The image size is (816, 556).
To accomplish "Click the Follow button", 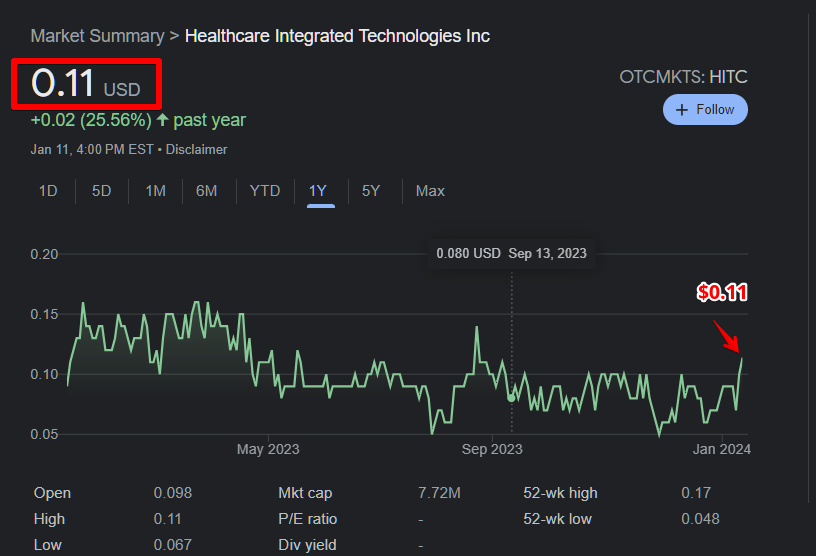I will [705, 109].
